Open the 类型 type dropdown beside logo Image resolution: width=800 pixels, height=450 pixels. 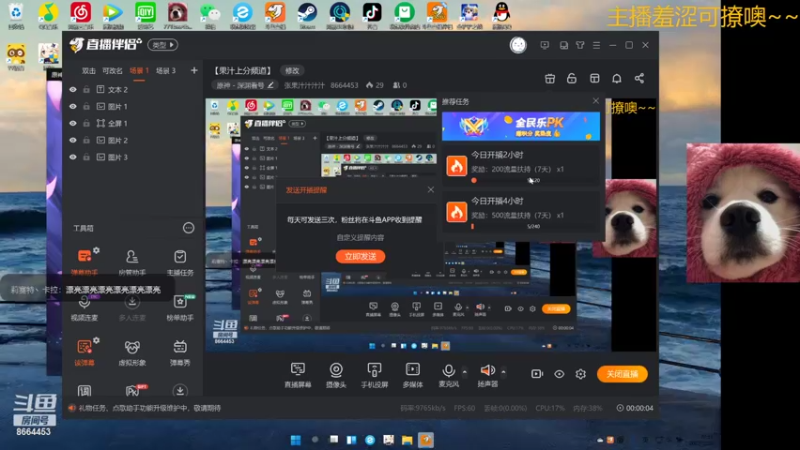162,45
